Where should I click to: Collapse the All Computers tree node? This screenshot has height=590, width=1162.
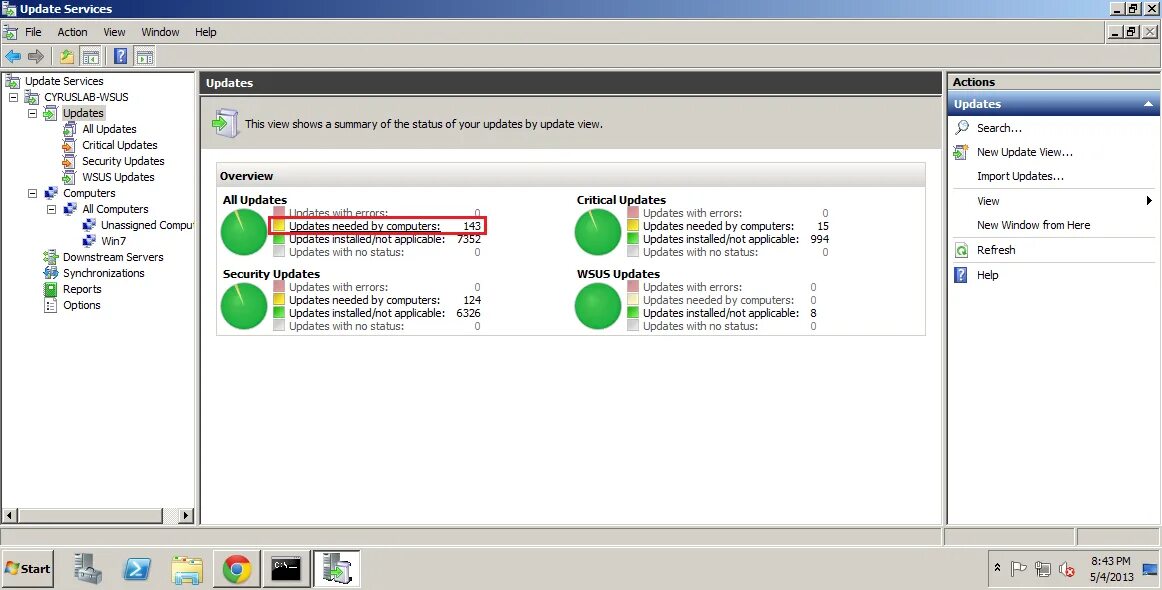(x=52, y=210)
